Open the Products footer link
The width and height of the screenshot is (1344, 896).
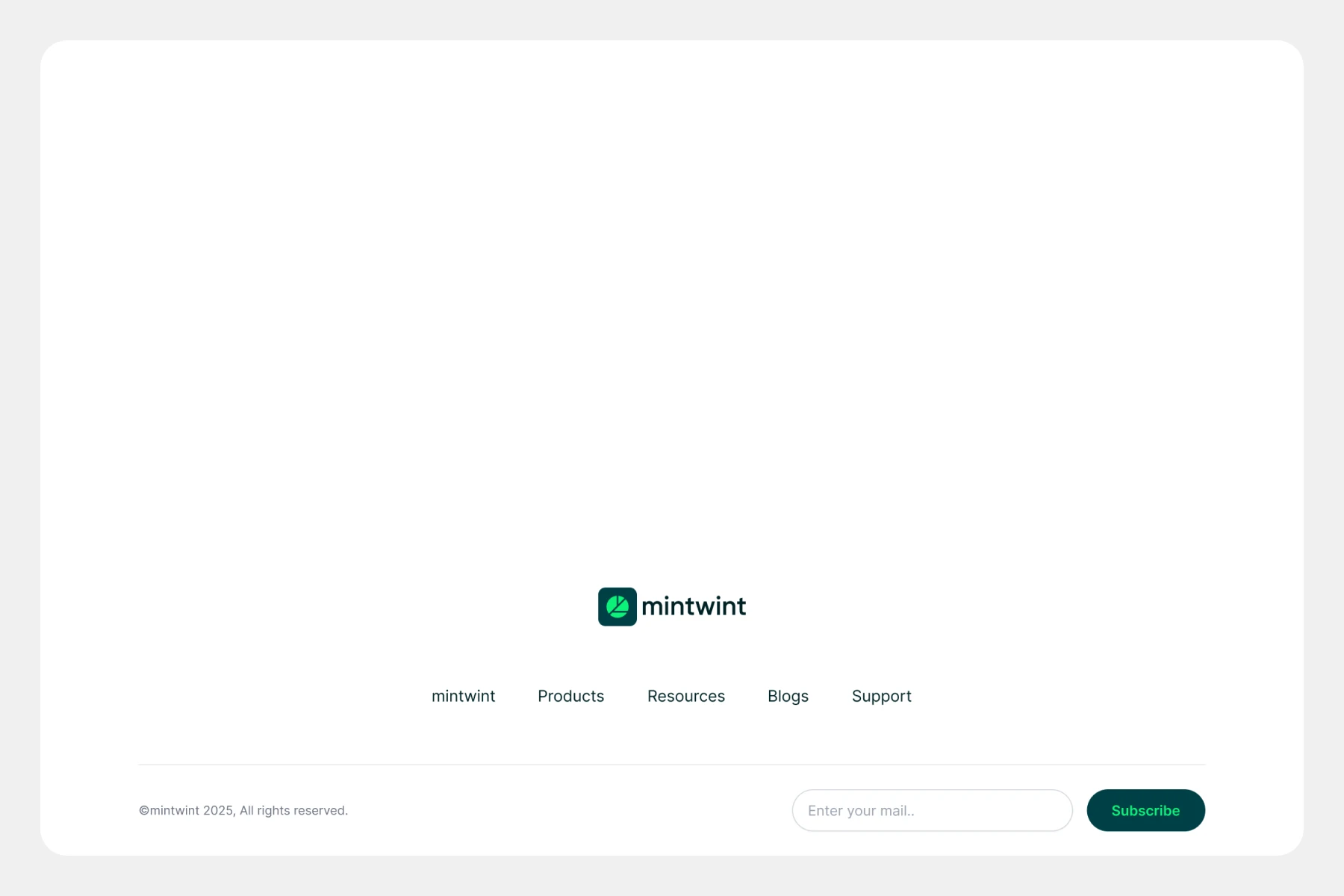pos(570,696)
